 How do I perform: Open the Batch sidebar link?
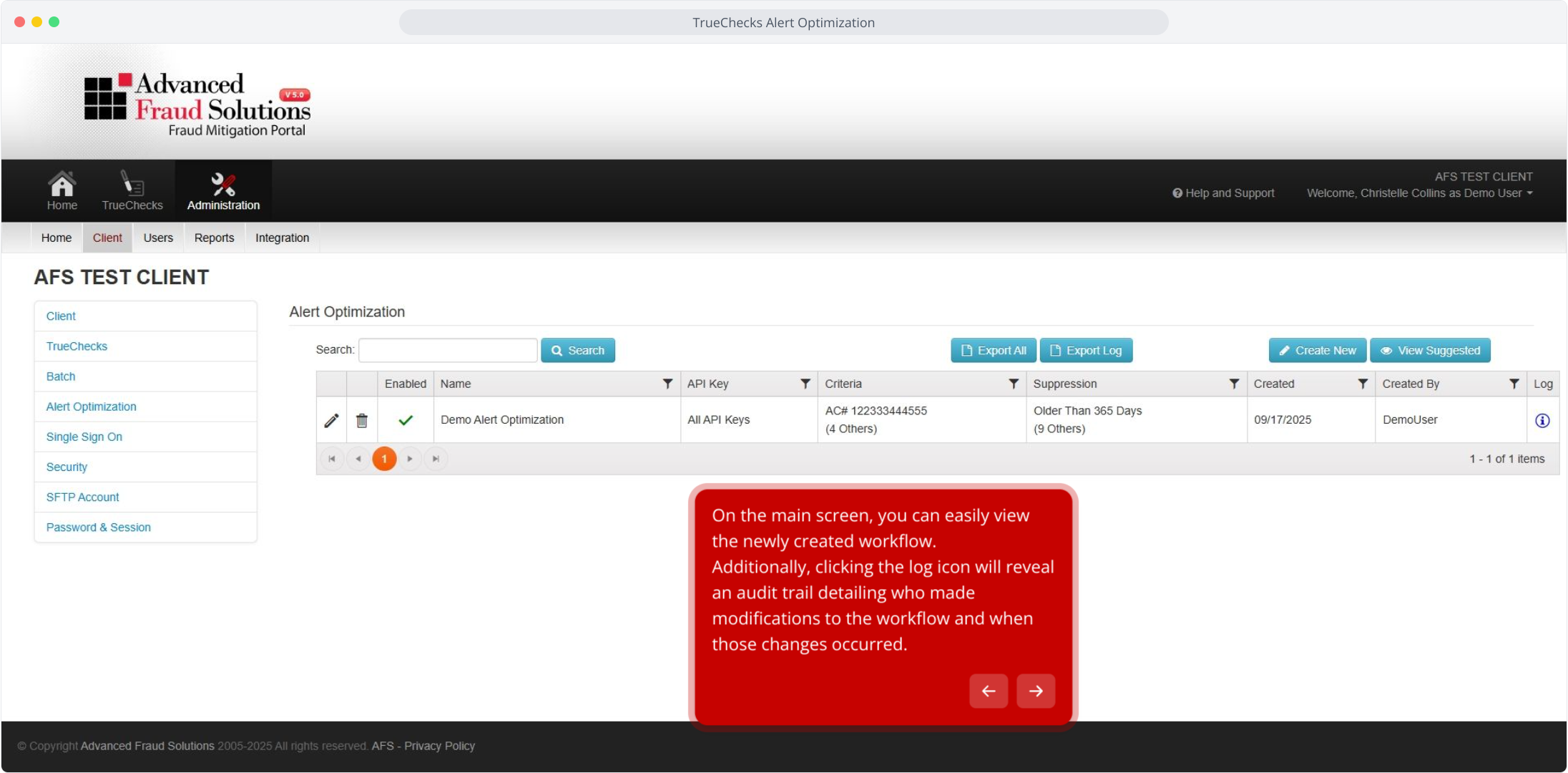61,376
